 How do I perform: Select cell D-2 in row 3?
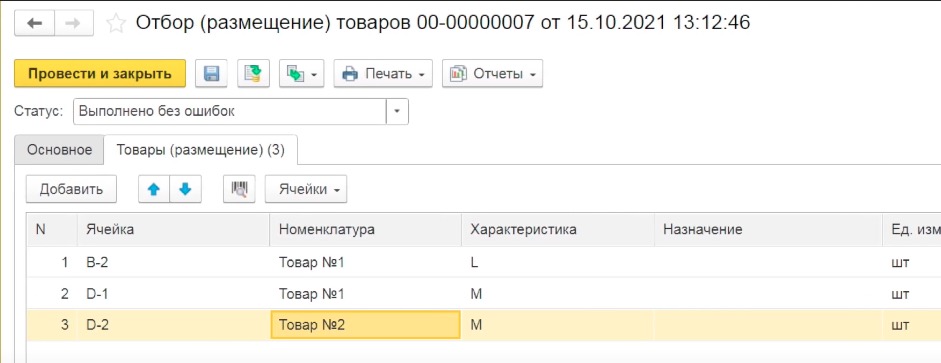(x=173, y=325)
